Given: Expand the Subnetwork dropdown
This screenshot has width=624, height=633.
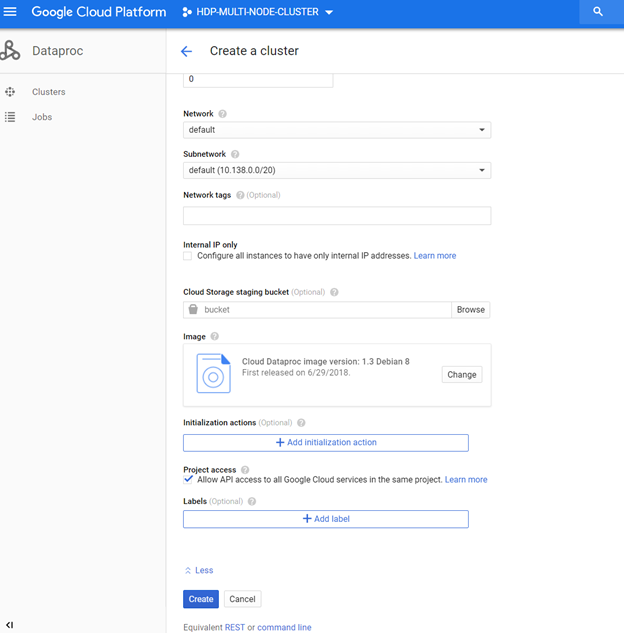Looking at the screenshot, I should (x=337, y=170).
